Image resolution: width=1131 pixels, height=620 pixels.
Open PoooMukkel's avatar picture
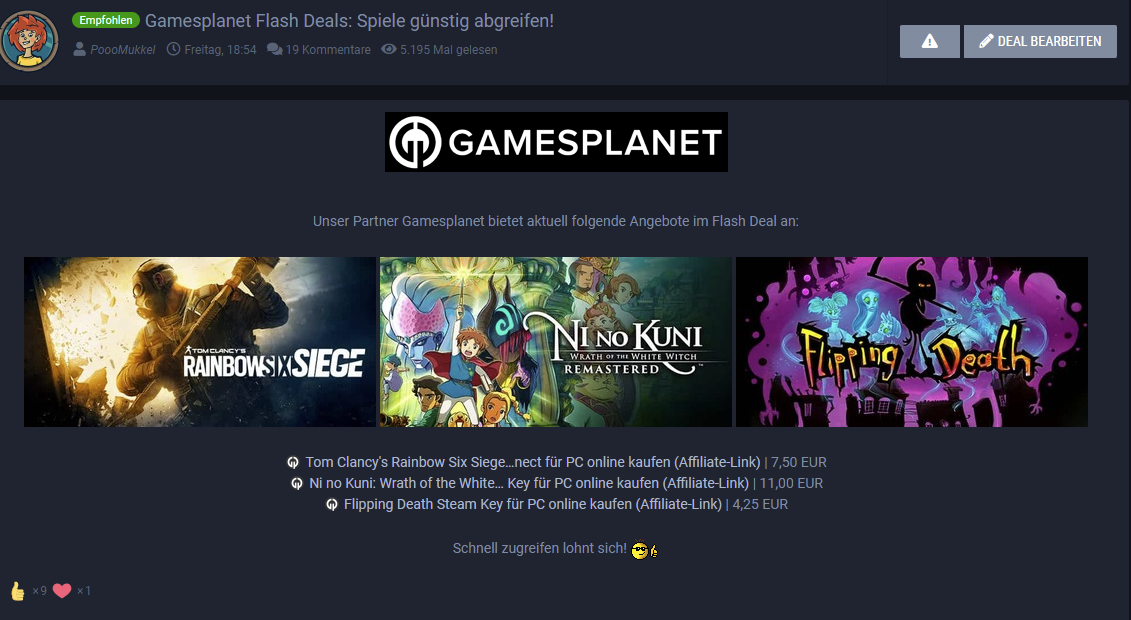pyautogui.click(x=29, y=40)
